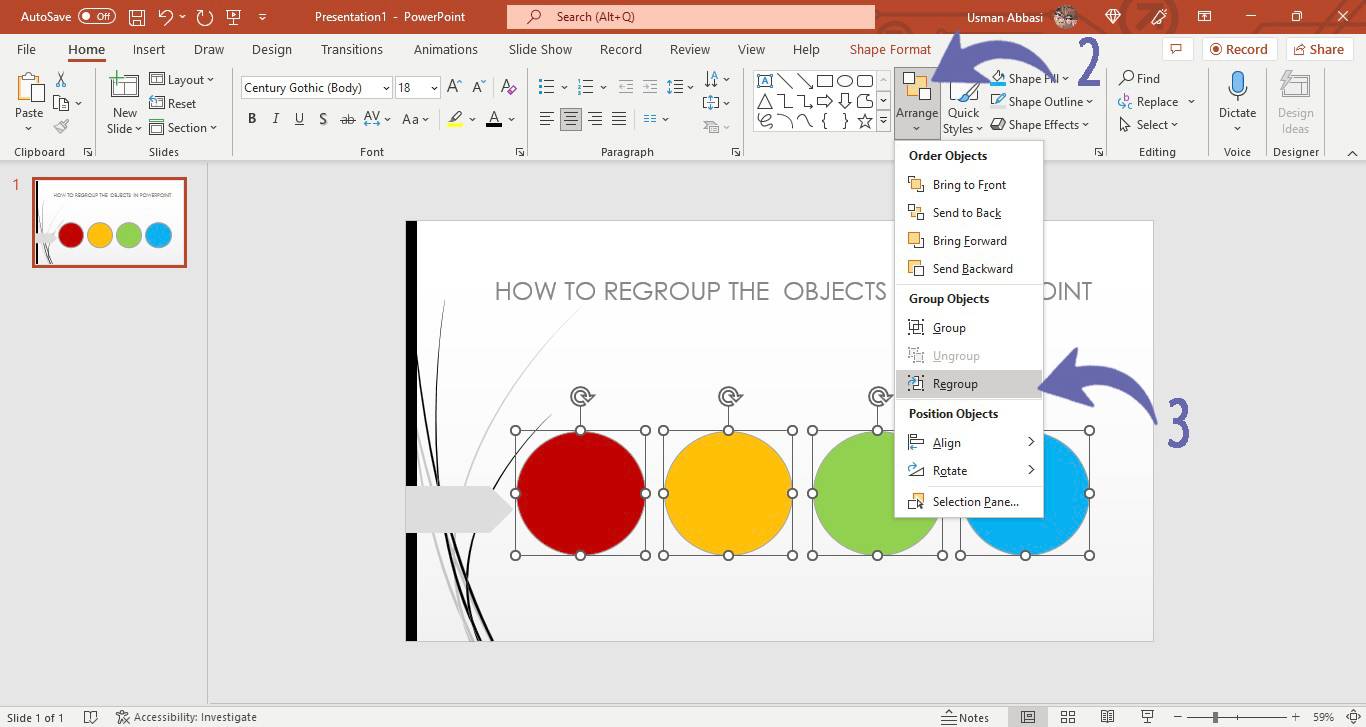Click the Save icon in title bar
Viewport: 1366px width, 727px height.
(x=137, y=17)
